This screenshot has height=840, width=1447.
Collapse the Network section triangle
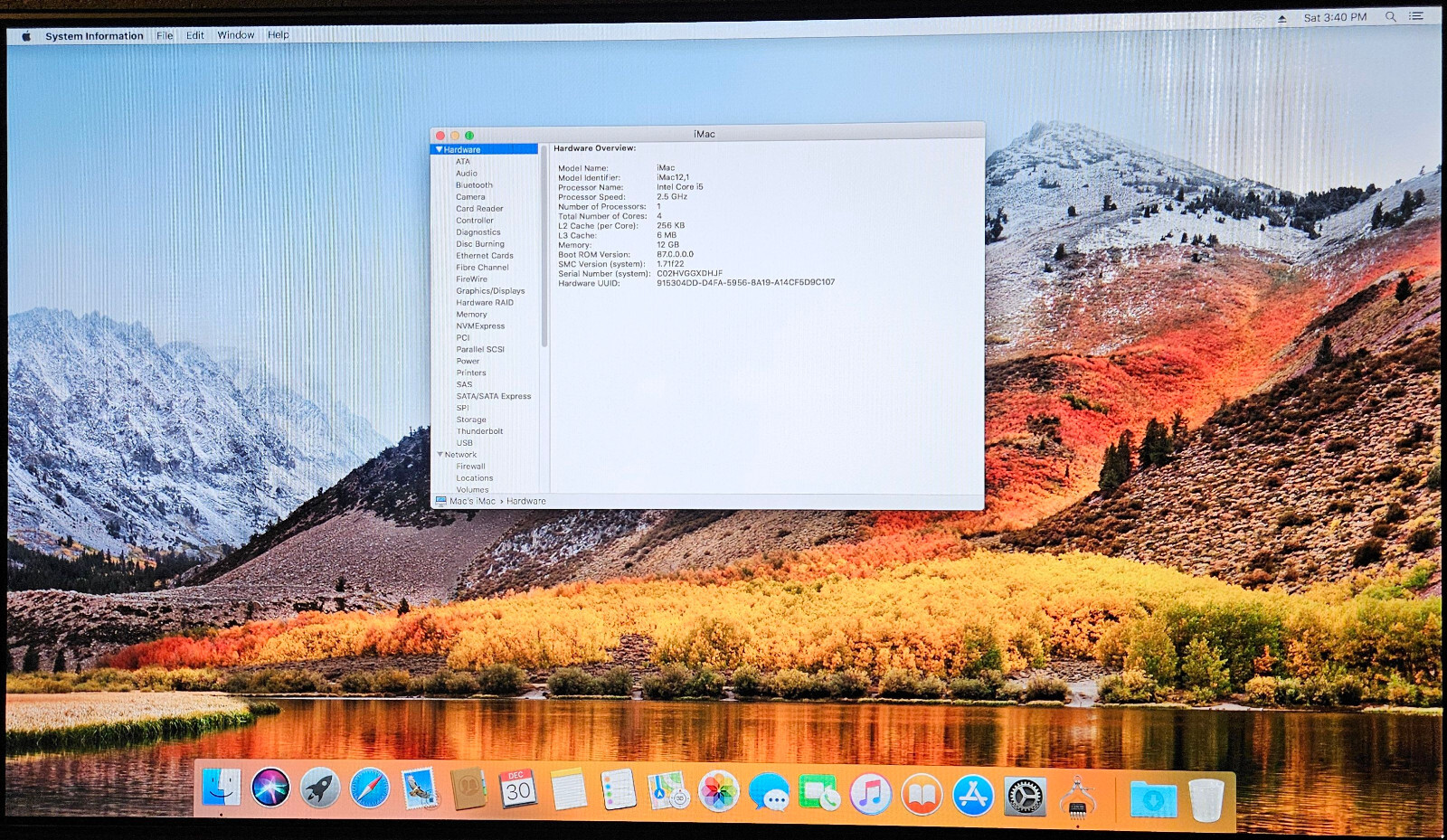(x=440, y=454)
